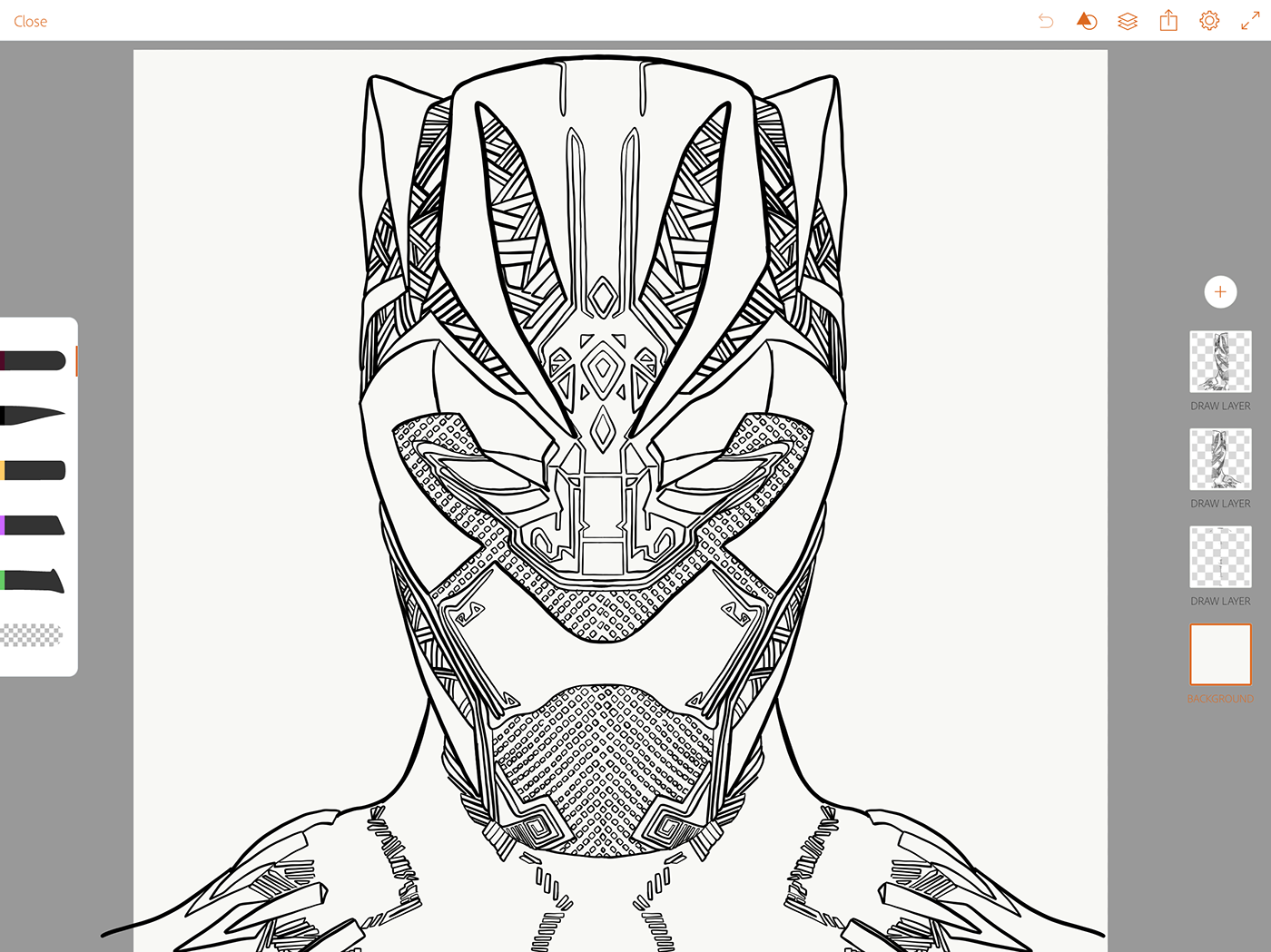
Task: Select the top draw layer thumbnail
Action: point(1220,361)
